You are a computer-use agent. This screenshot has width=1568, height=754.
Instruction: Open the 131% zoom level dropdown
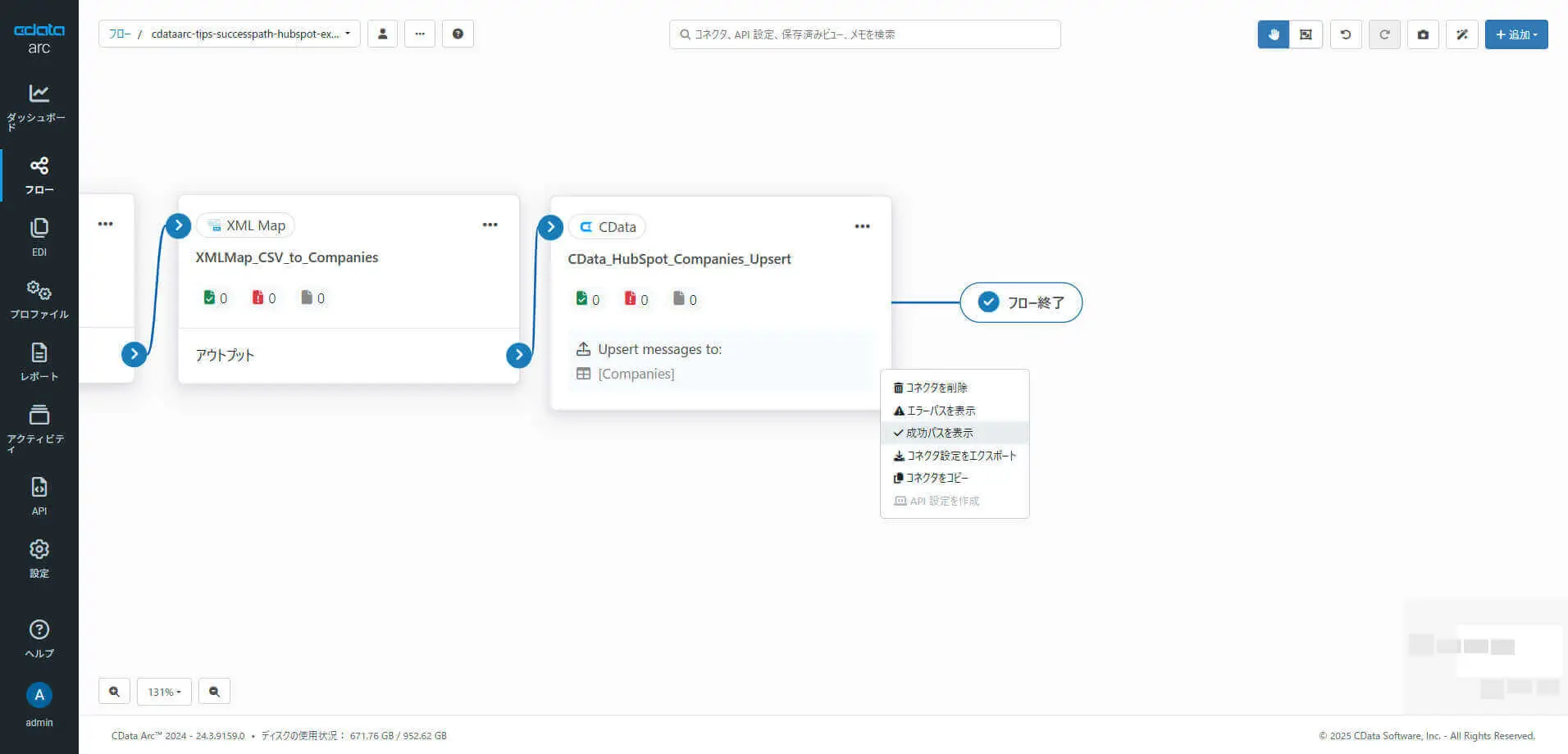point(164,692)
